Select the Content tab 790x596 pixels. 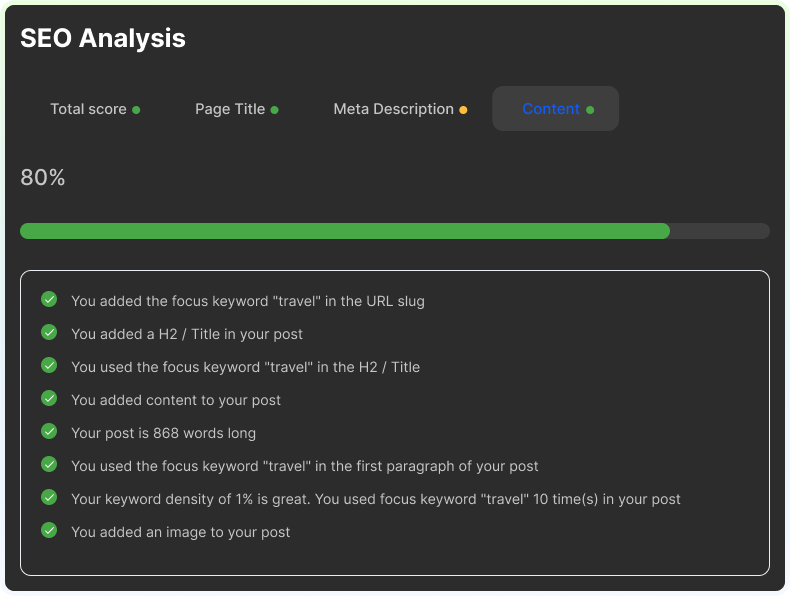pos(555,109)
